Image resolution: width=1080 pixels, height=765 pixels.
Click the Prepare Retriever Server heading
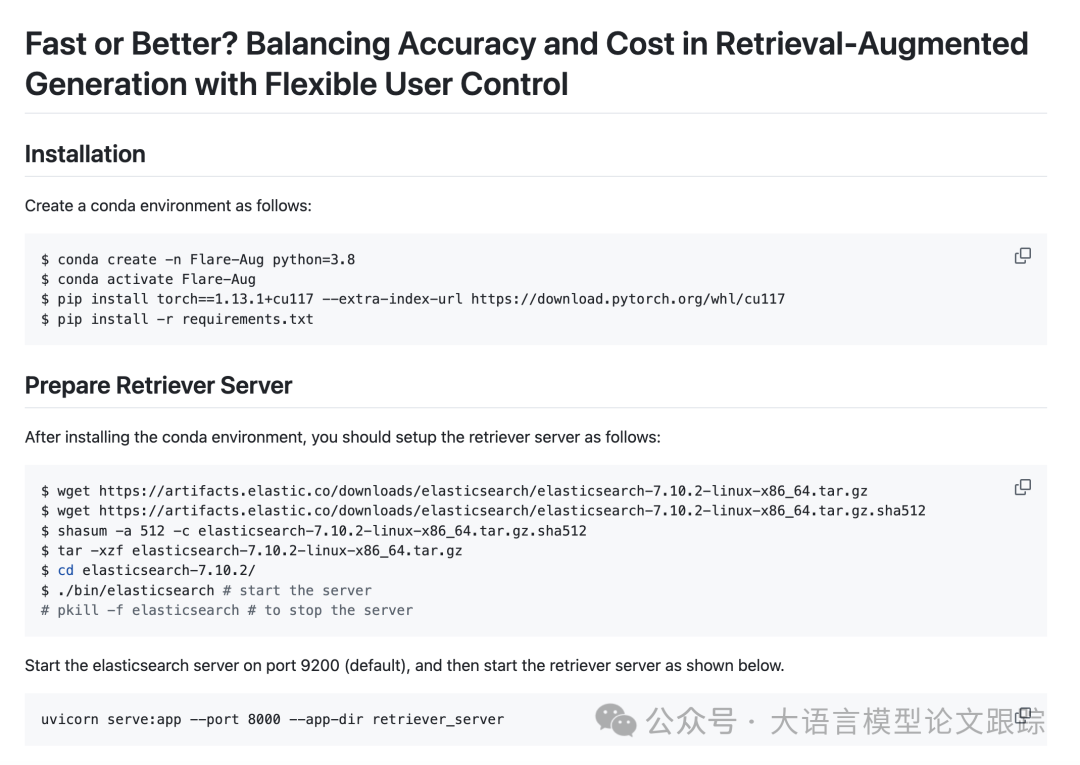coord(158,385)
